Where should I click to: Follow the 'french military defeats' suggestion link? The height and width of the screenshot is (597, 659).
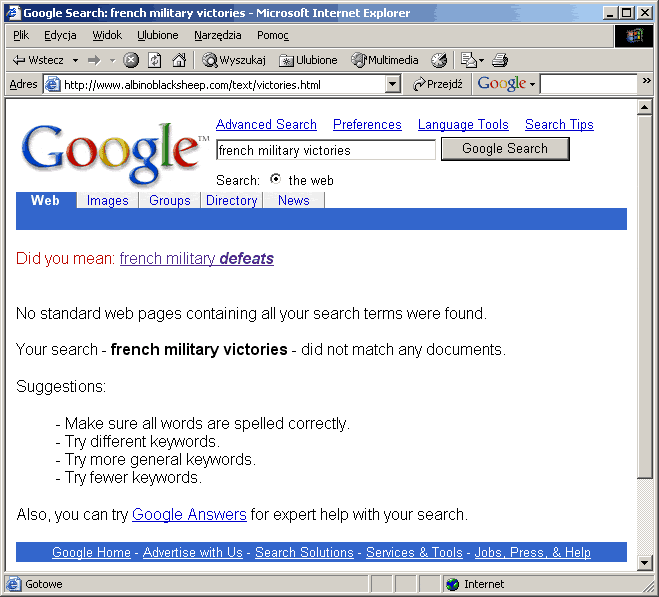point(196,259)
